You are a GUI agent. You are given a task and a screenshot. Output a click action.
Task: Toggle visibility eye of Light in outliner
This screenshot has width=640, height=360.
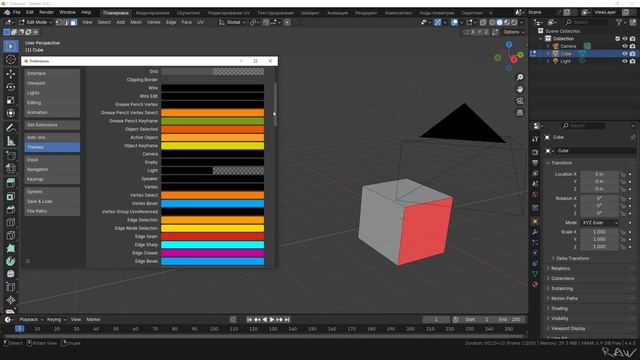pyautogui.click(x=624, y=61)
